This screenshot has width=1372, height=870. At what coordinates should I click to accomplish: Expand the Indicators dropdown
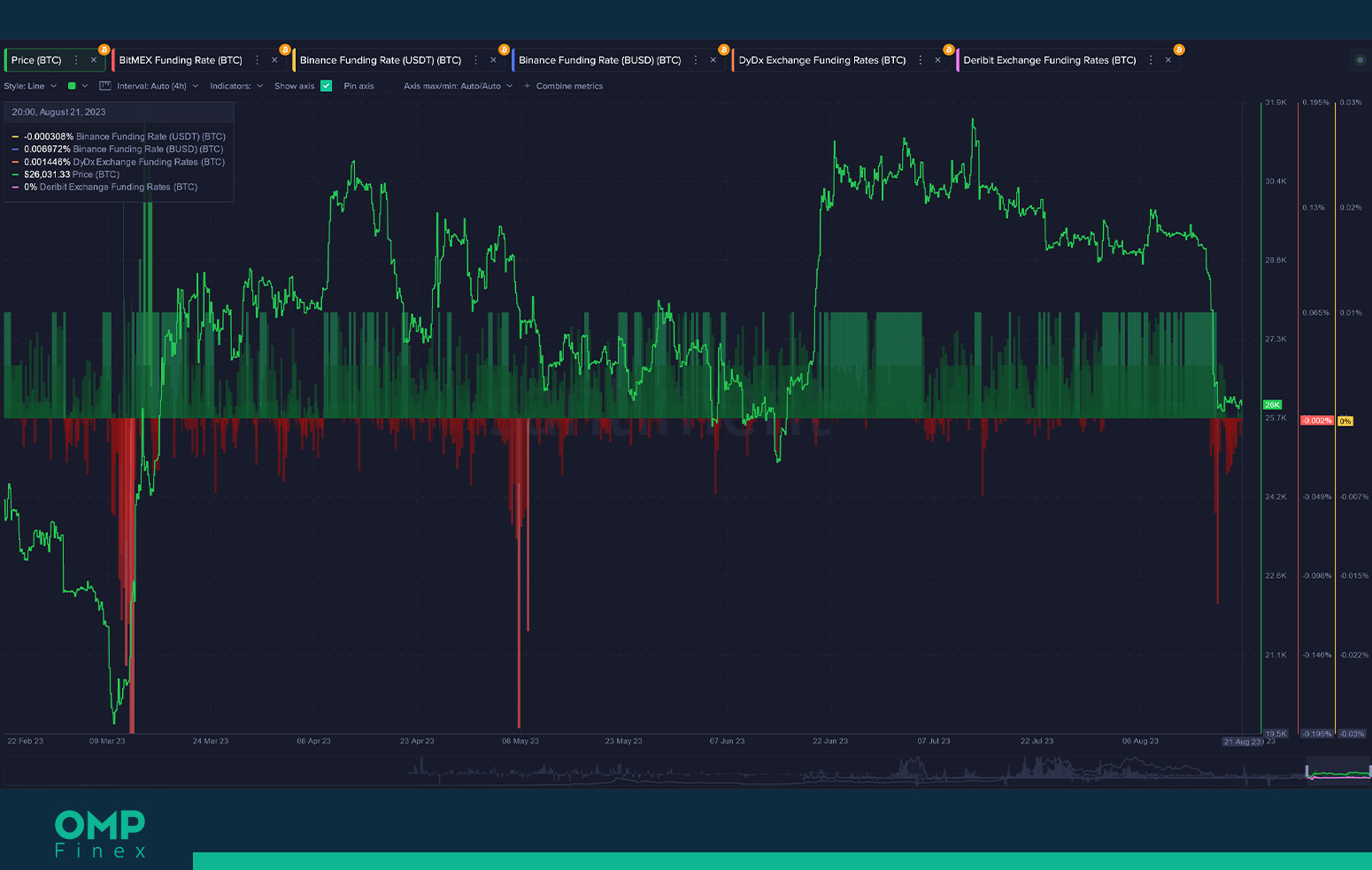236,86
